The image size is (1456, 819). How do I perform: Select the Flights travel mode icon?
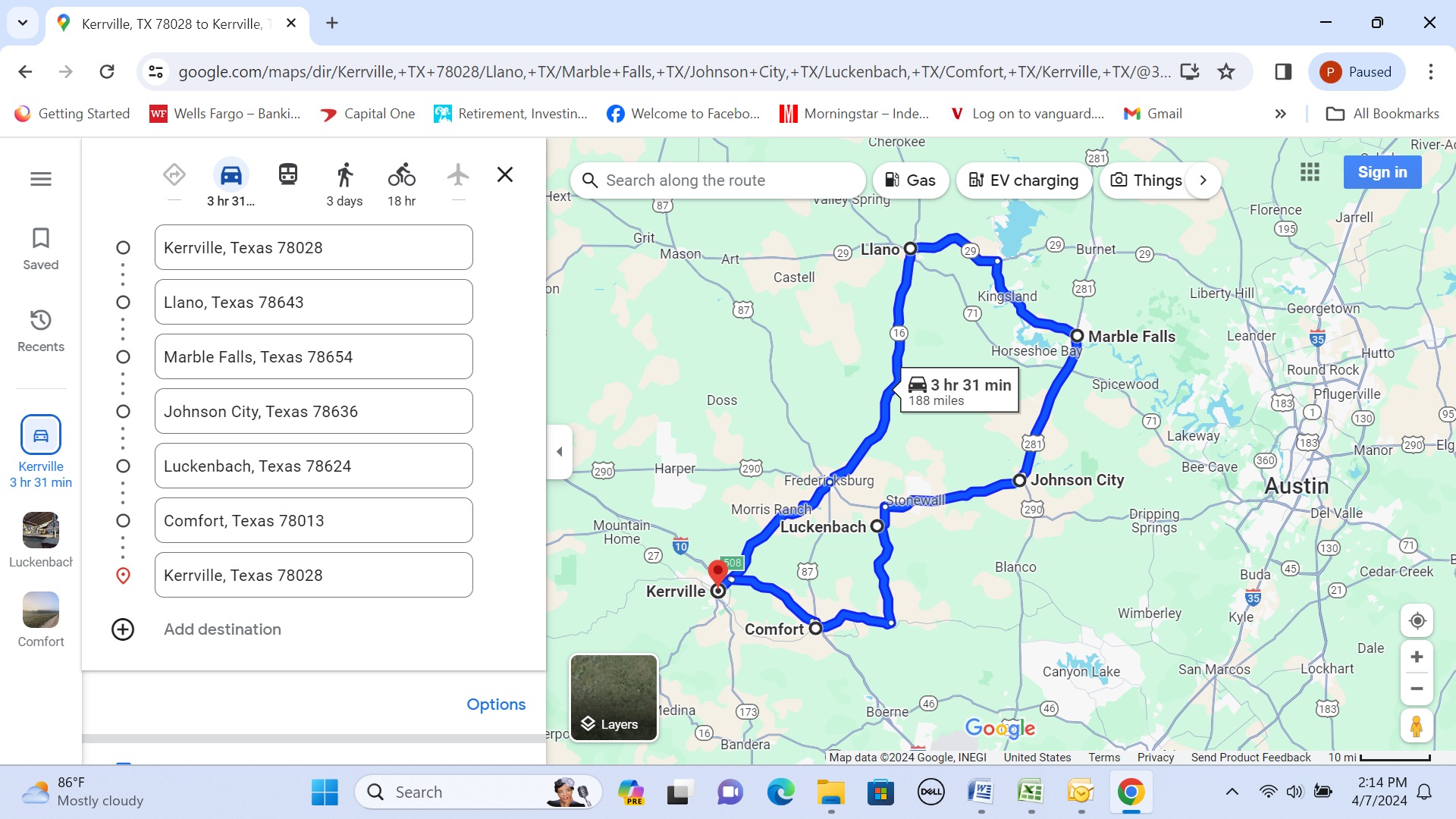[x=458, y=175]
